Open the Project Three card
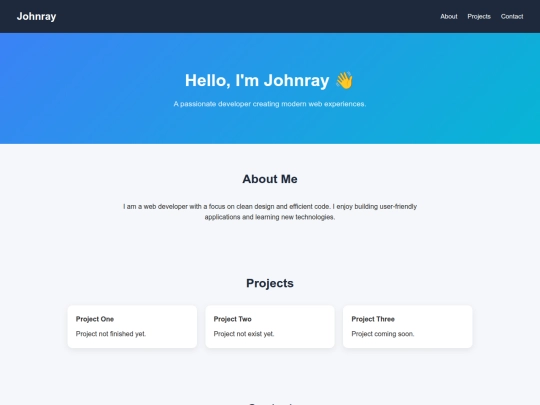Screen dimensions: 540x405 coord(407,326)
